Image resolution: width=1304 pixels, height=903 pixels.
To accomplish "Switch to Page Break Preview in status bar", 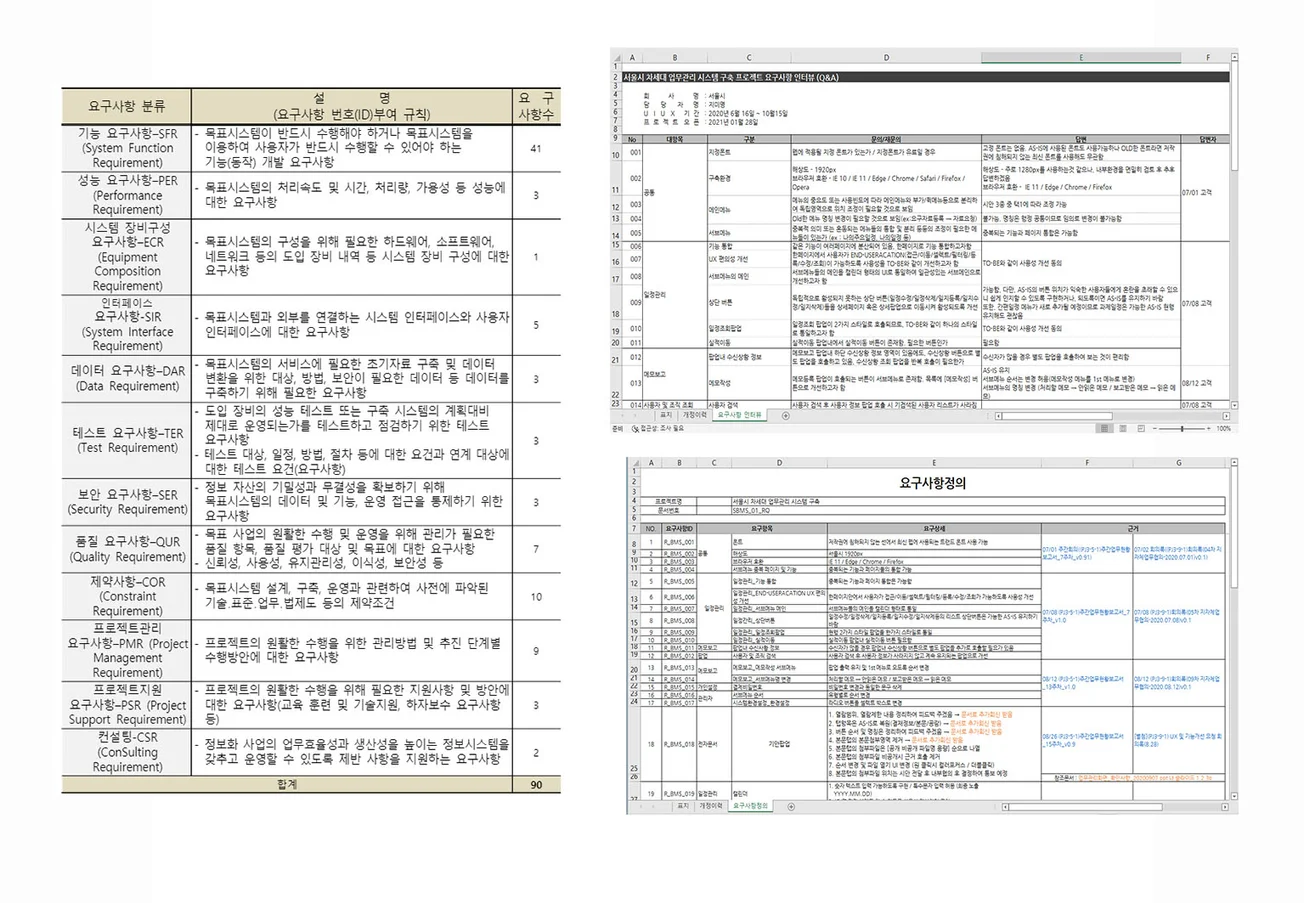I will pos(1142,428).
